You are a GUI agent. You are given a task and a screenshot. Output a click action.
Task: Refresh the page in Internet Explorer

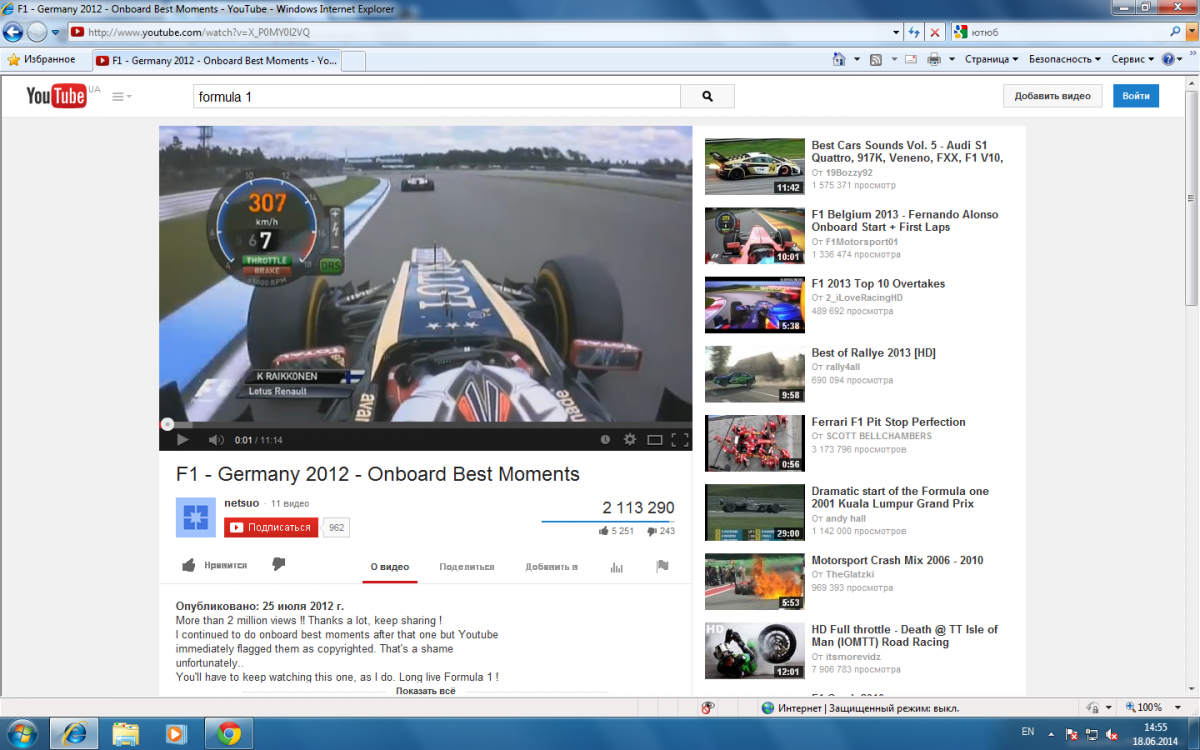pyautogui.click(x=914, y=32)
